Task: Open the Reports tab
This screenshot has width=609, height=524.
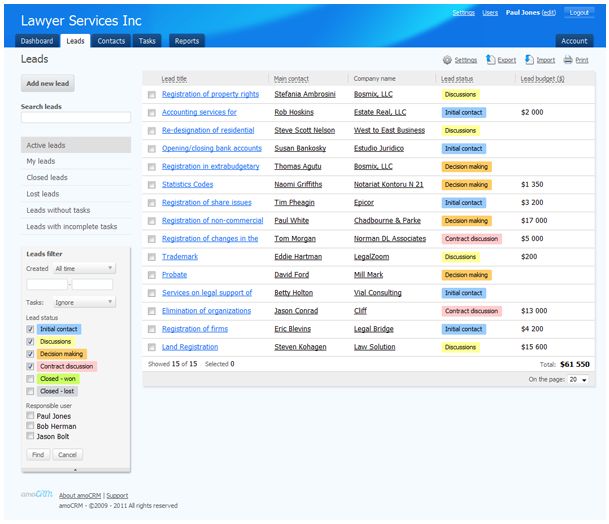Action: [187, 41]
